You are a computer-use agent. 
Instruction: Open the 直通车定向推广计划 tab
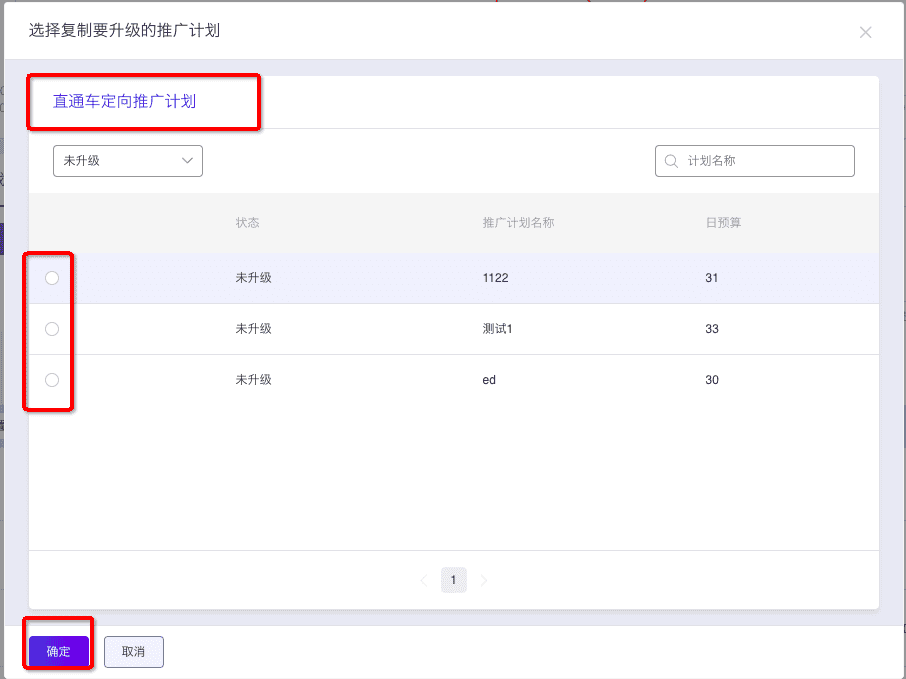(x=124, y=102)
